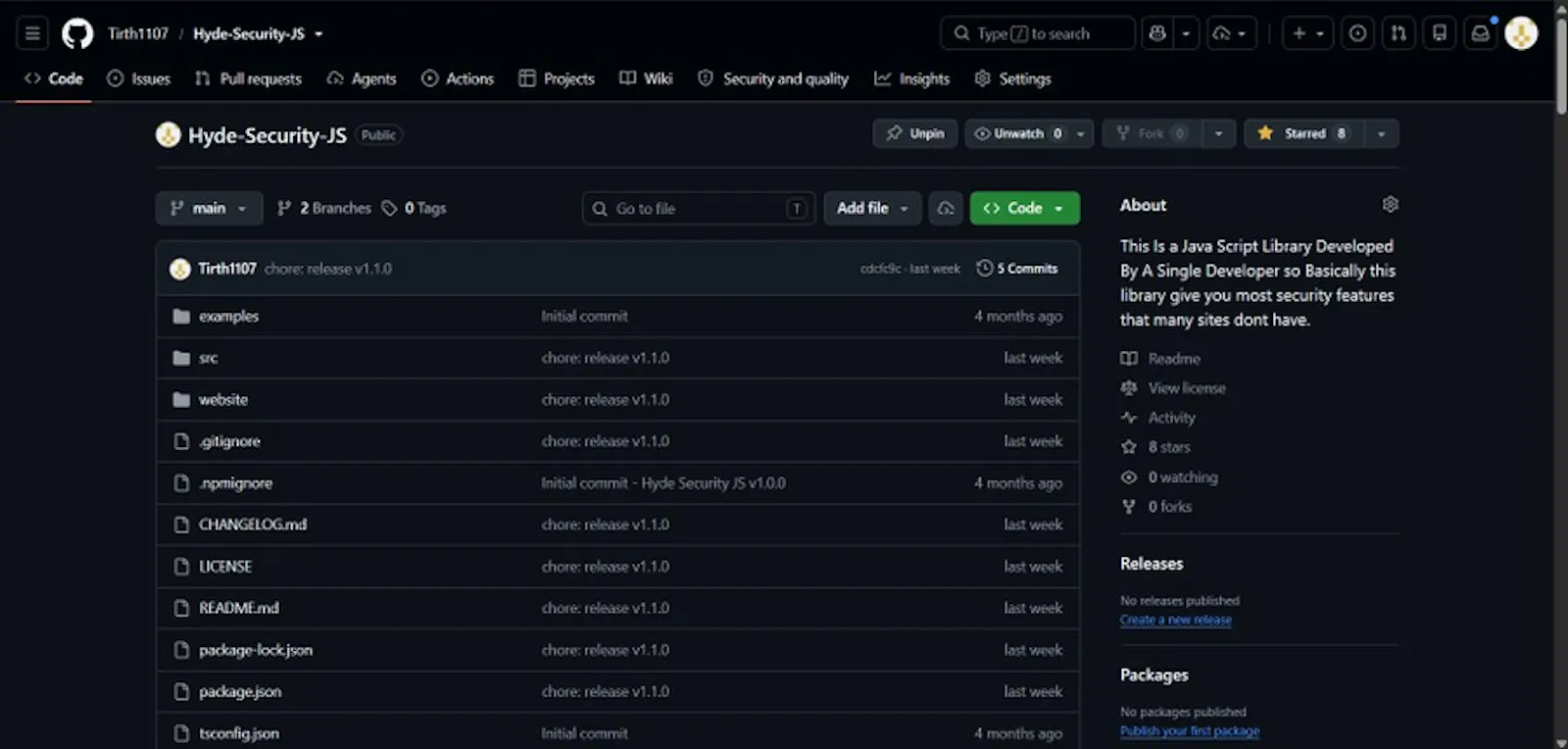Open the green Code dropdown

pyautogui.click(x=1024, y=208)
